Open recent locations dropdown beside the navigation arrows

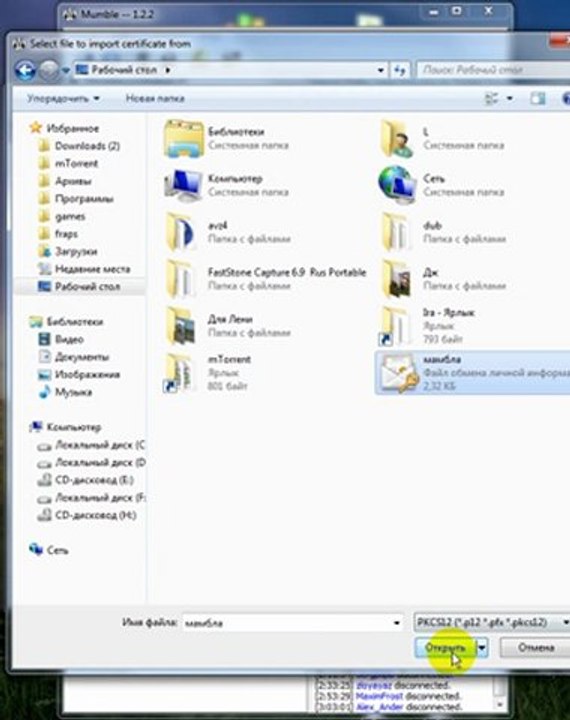pyautogui.click(x=66, y=71)
